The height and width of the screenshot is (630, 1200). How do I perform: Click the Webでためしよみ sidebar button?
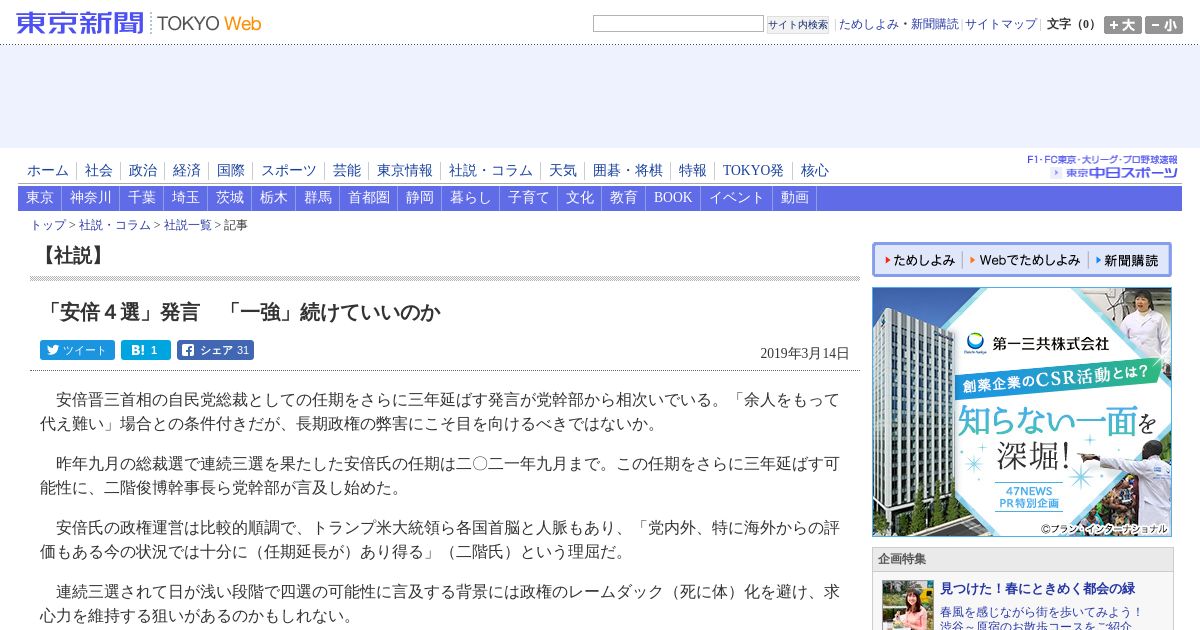1025,260
